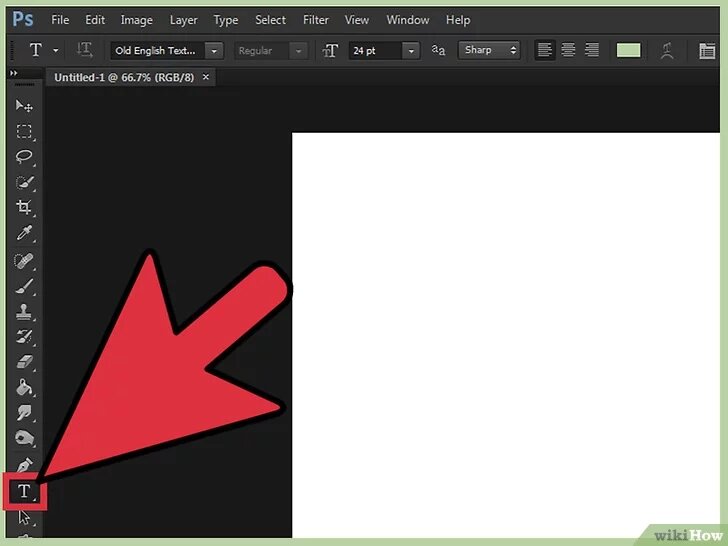728x546 pixels.
Task: Open the Edit menu
Action: (x=95, y=20)
